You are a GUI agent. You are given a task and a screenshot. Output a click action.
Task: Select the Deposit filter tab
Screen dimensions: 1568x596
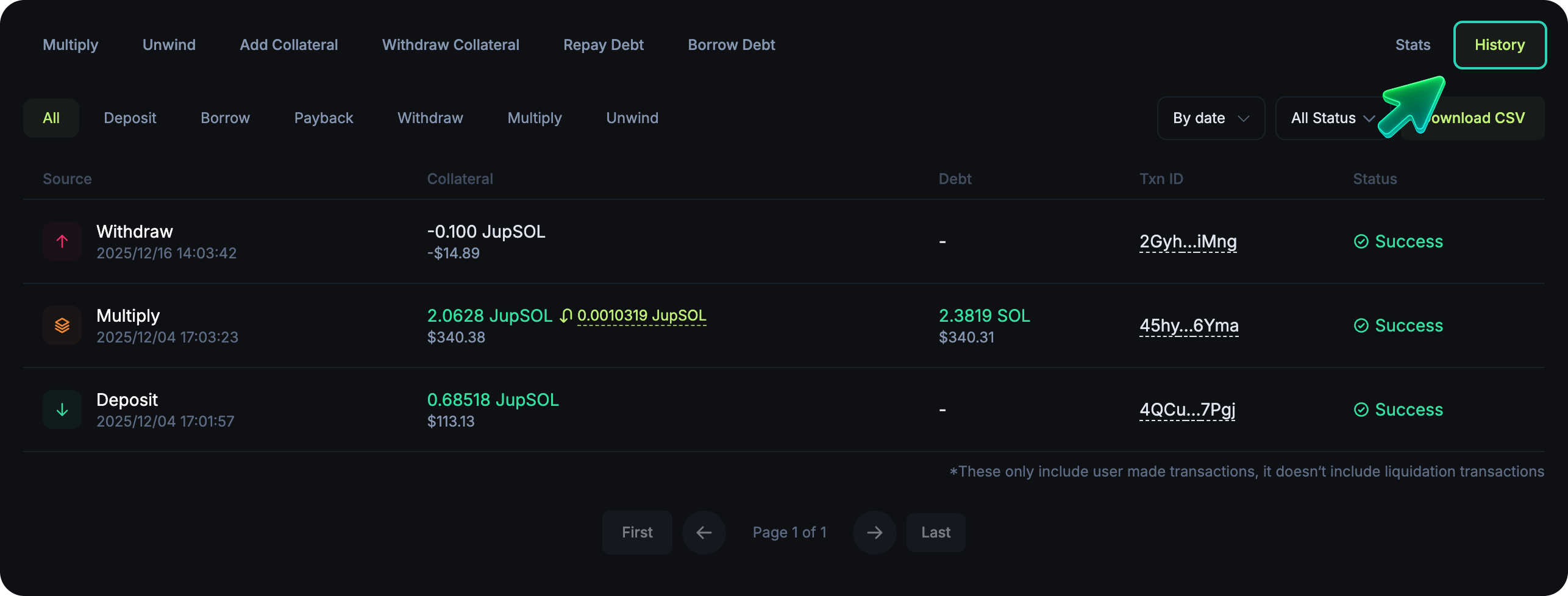point(130,118)
